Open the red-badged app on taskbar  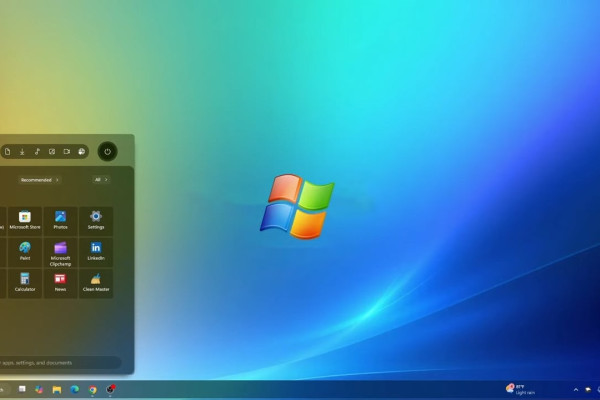pos(110,389)
